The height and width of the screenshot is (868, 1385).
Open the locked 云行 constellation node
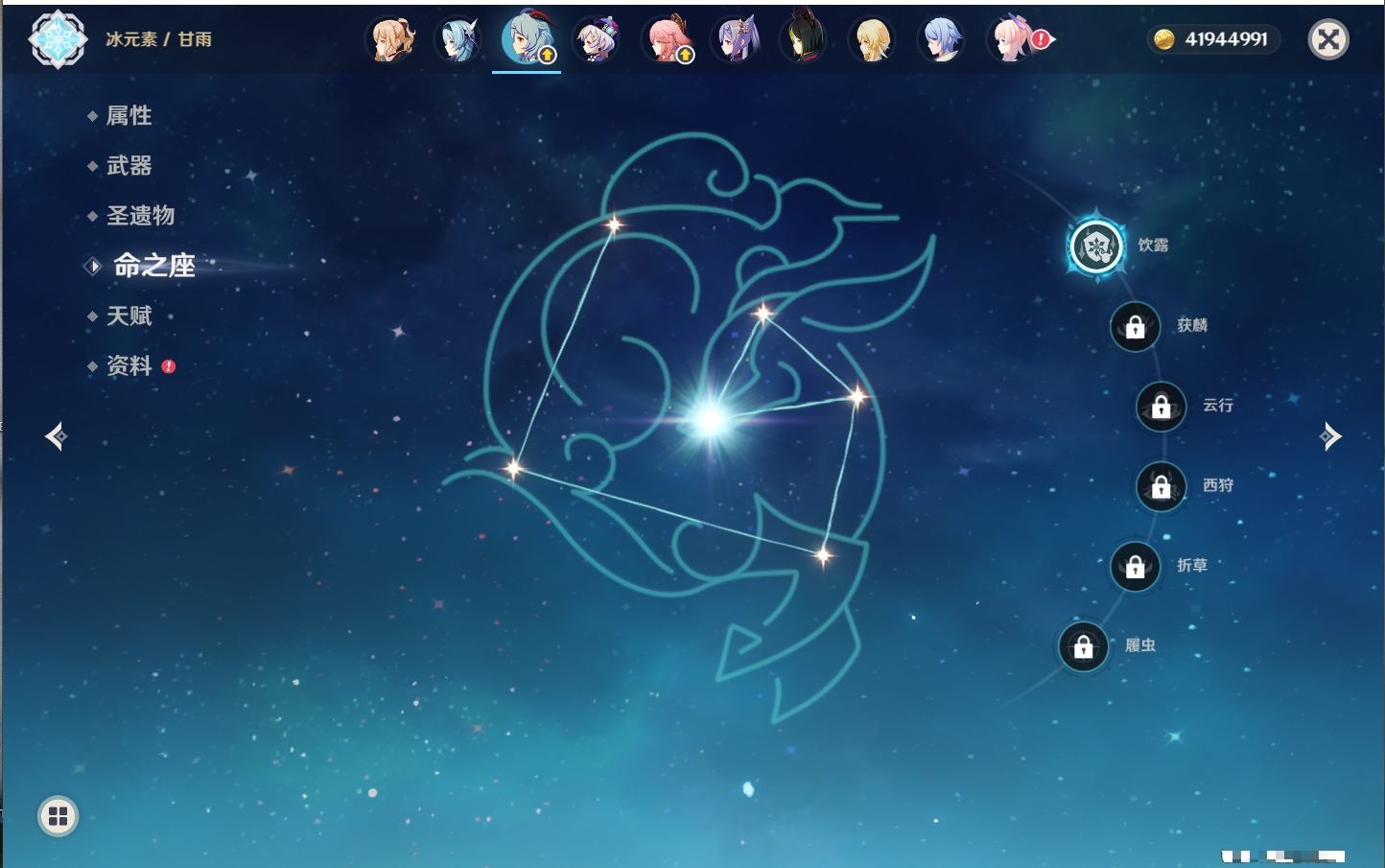coord(1162,407)
